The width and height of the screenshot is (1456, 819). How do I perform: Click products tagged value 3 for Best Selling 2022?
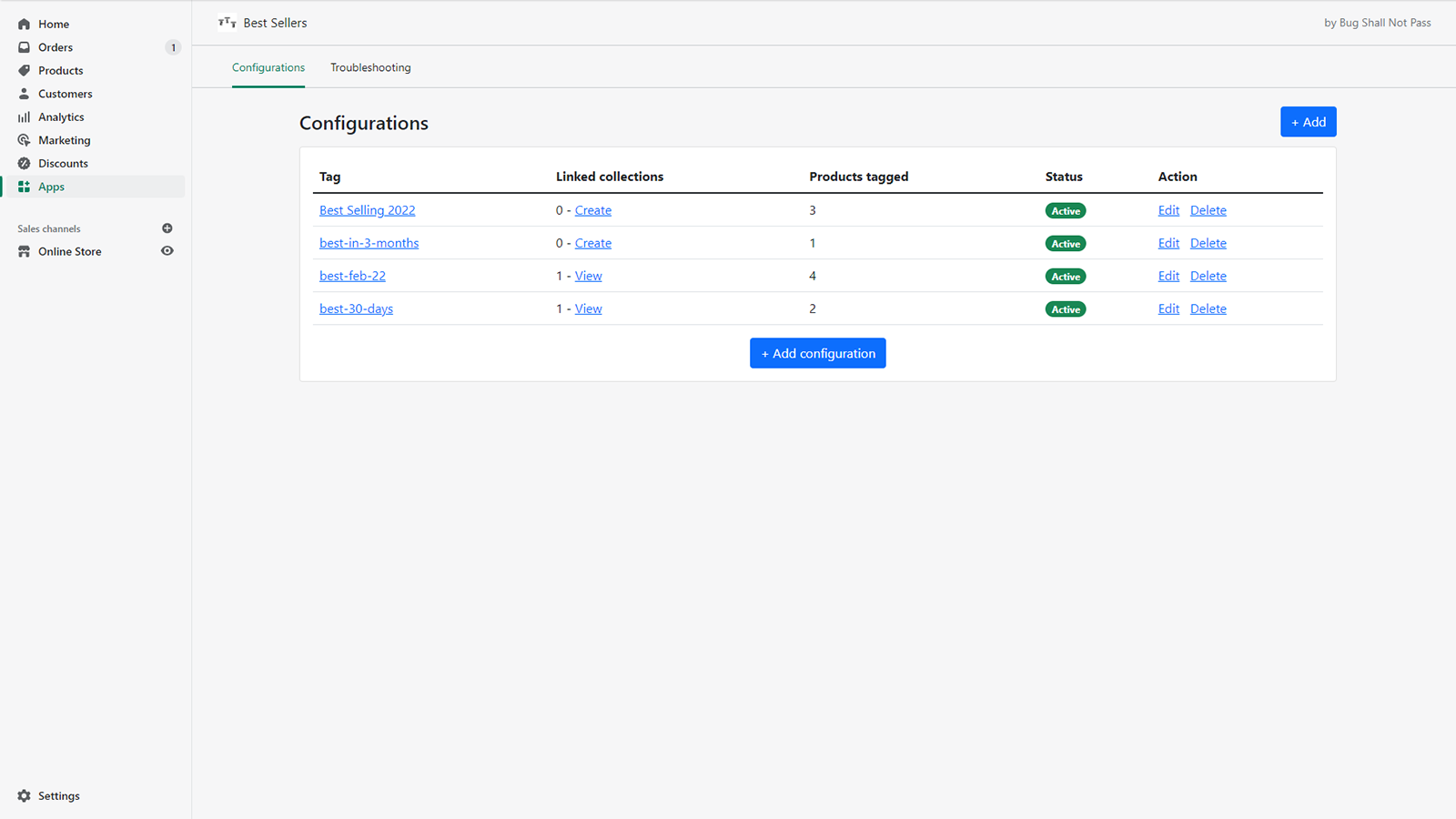813,210
